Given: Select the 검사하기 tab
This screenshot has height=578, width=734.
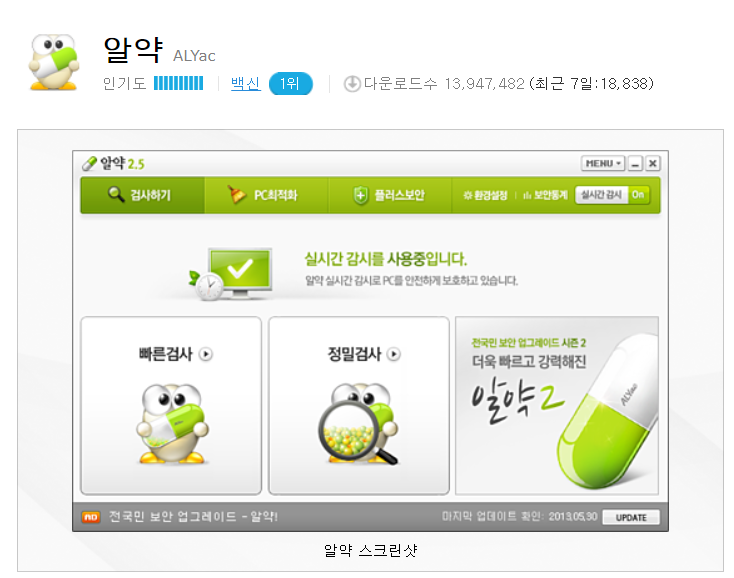Looking at the screenshot, I should (142, 195).
